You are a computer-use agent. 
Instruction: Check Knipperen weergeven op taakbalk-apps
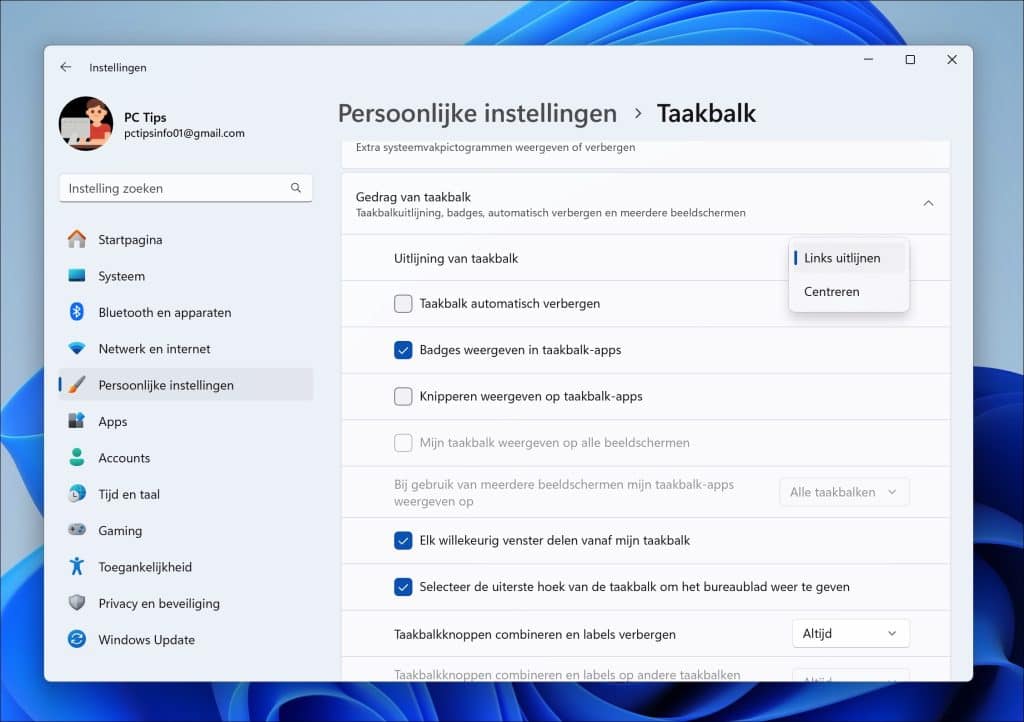click(x=403, y=396)
